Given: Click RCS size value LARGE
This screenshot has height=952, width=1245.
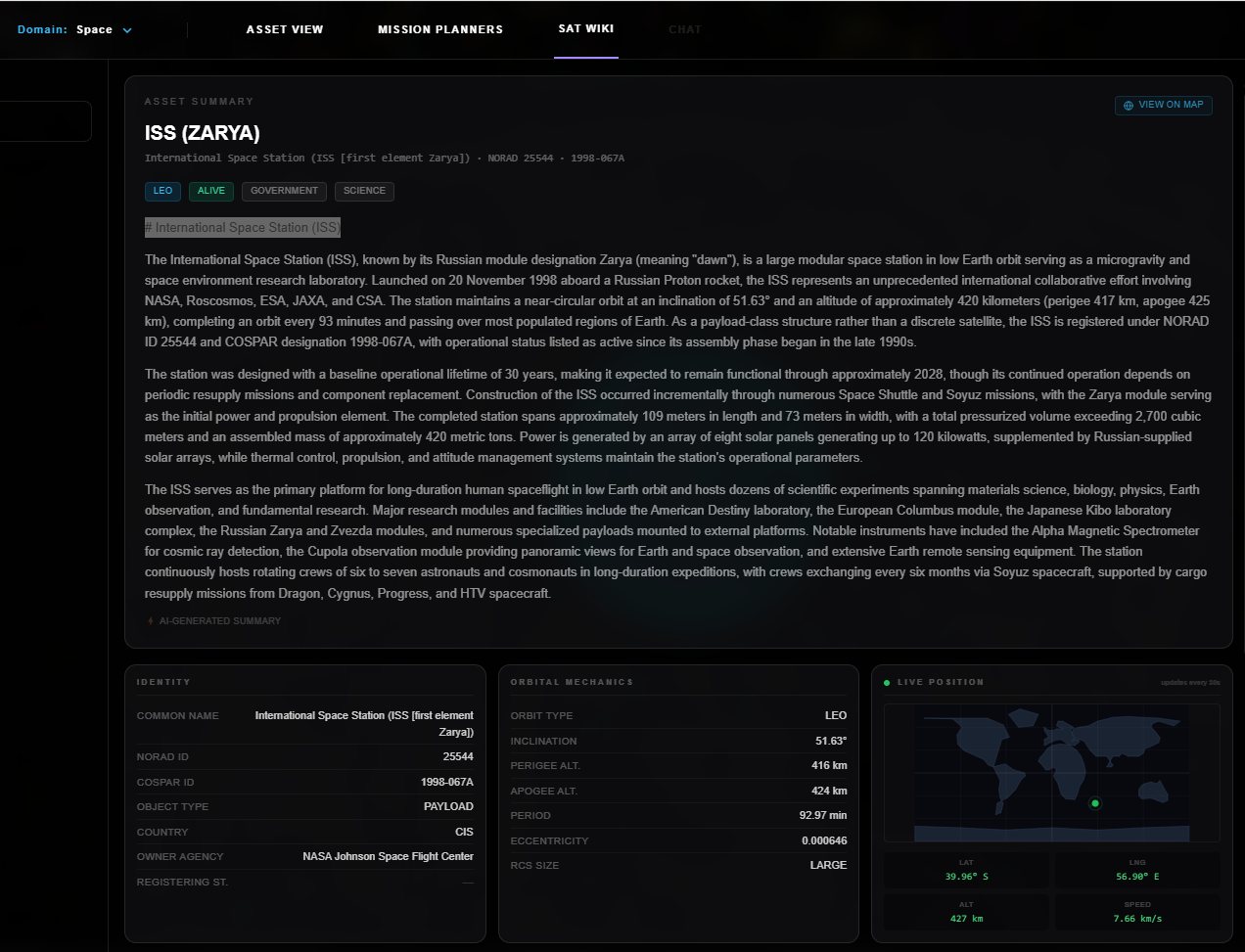Looking at the screenshot, I should 828,865.
